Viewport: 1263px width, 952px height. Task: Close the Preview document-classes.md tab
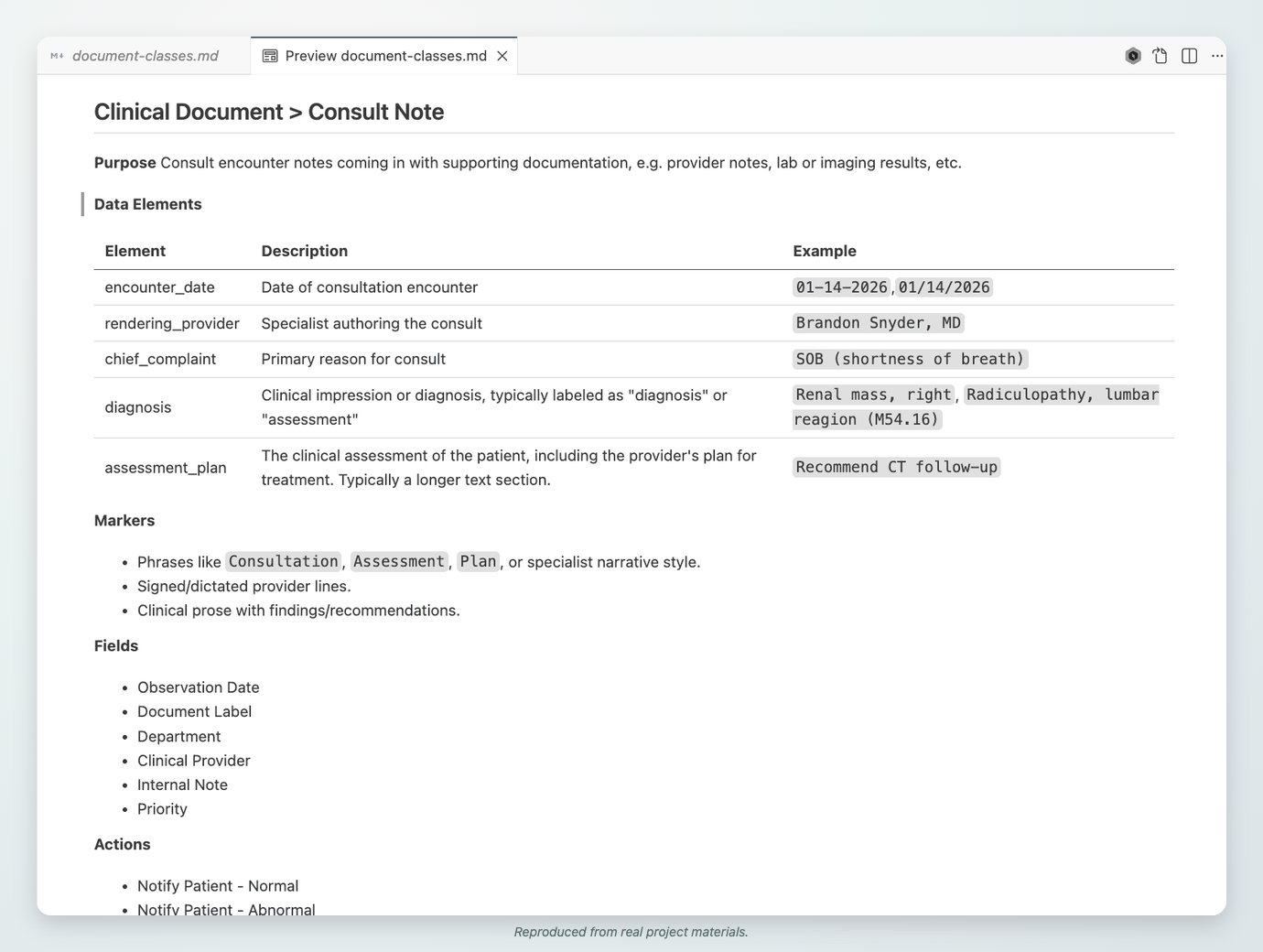point(502,56)
